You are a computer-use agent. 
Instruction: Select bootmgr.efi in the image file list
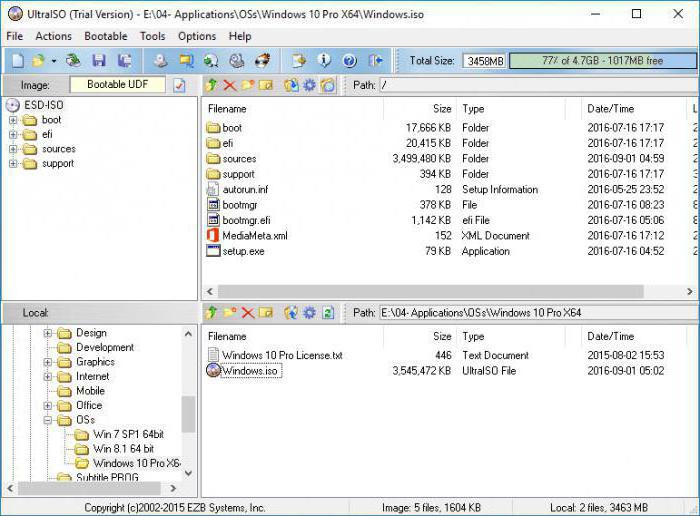(x=246, y=221)
